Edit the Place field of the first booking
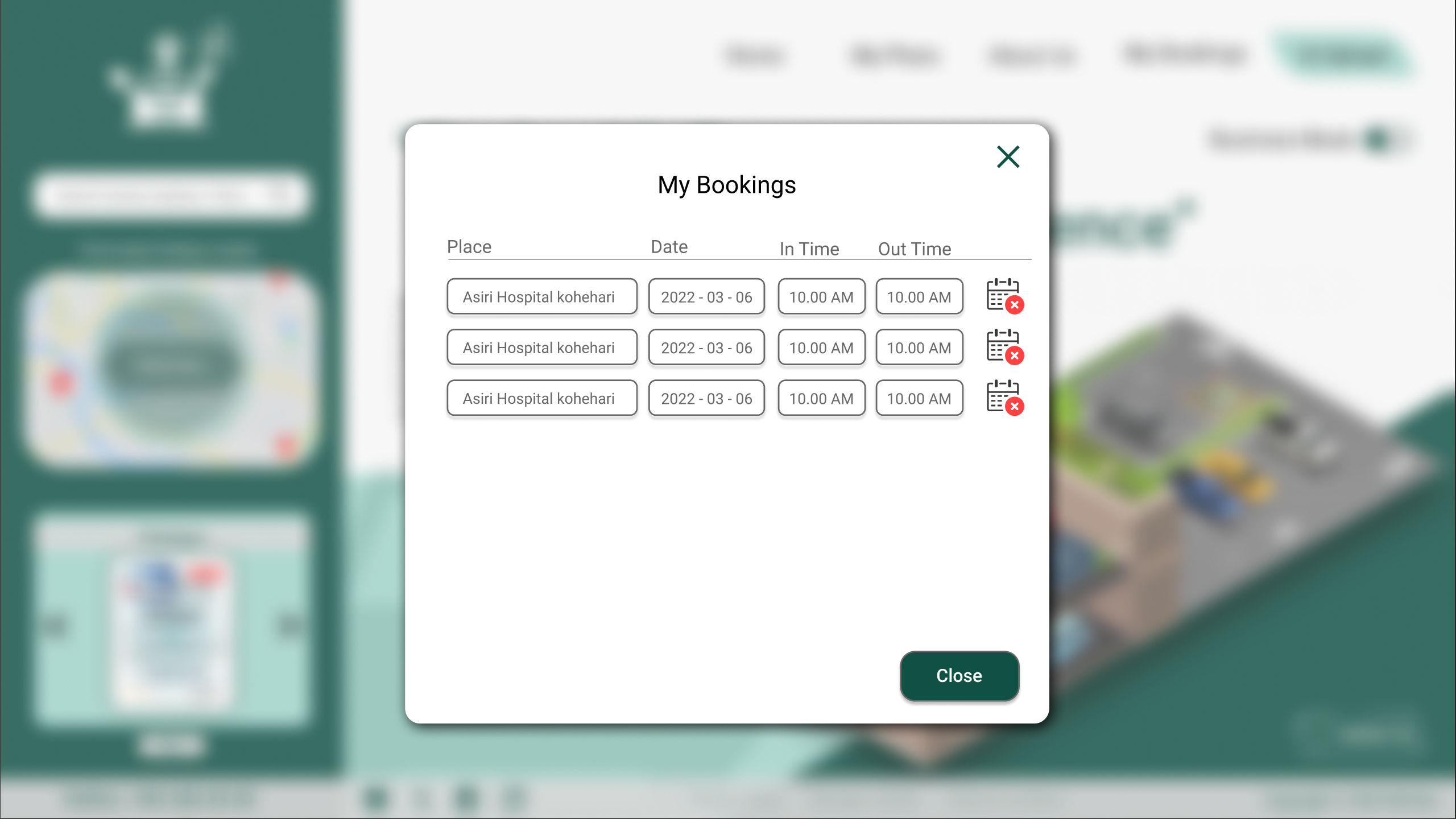The width and height of the screenshot is (1456, 819). tap(542, 296)
